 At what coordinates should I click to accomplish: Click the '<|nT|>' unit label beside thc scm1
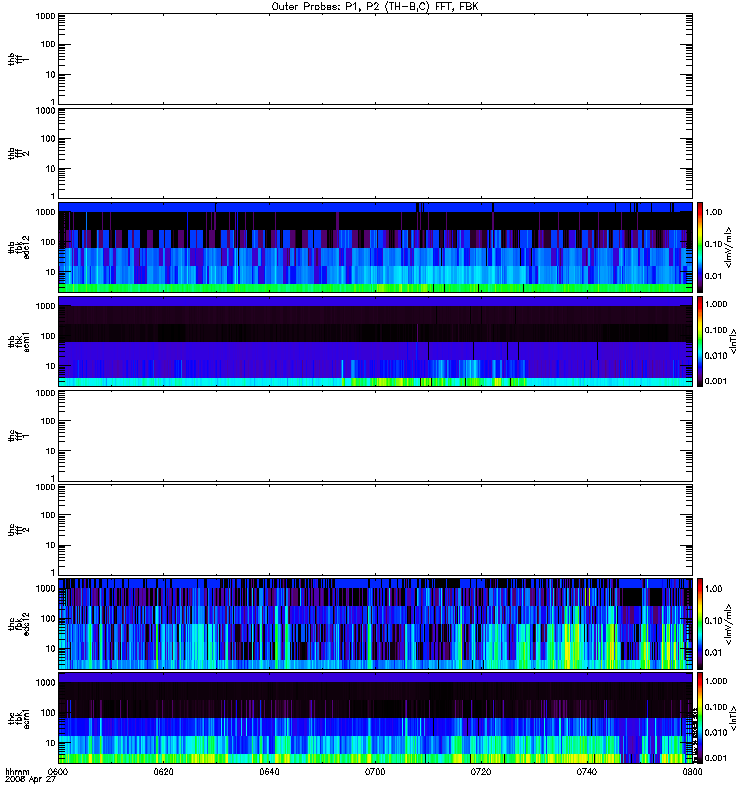pos(734,718)
